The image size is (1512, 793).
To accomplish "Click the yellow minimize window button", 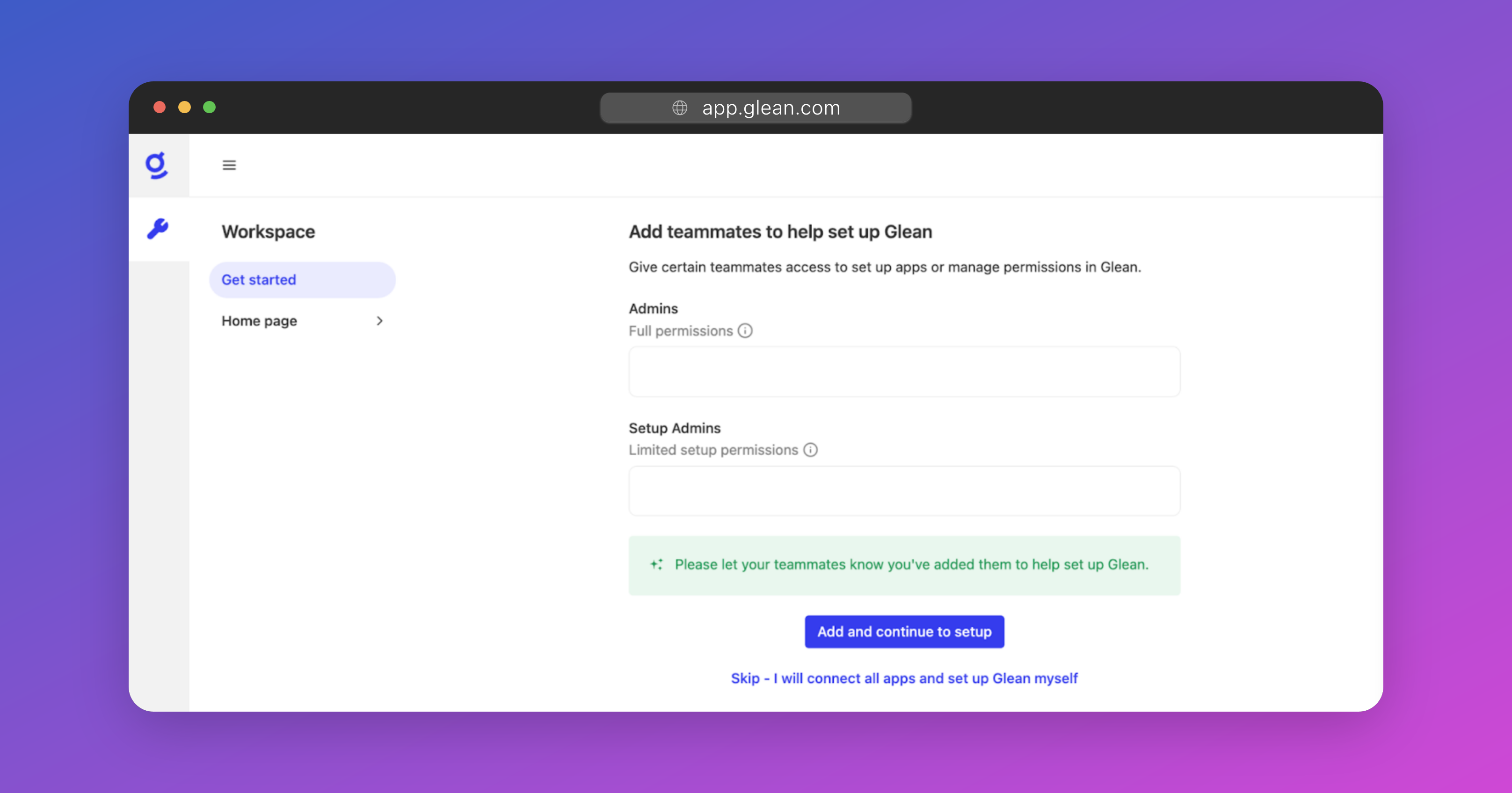I will (184, 108).
